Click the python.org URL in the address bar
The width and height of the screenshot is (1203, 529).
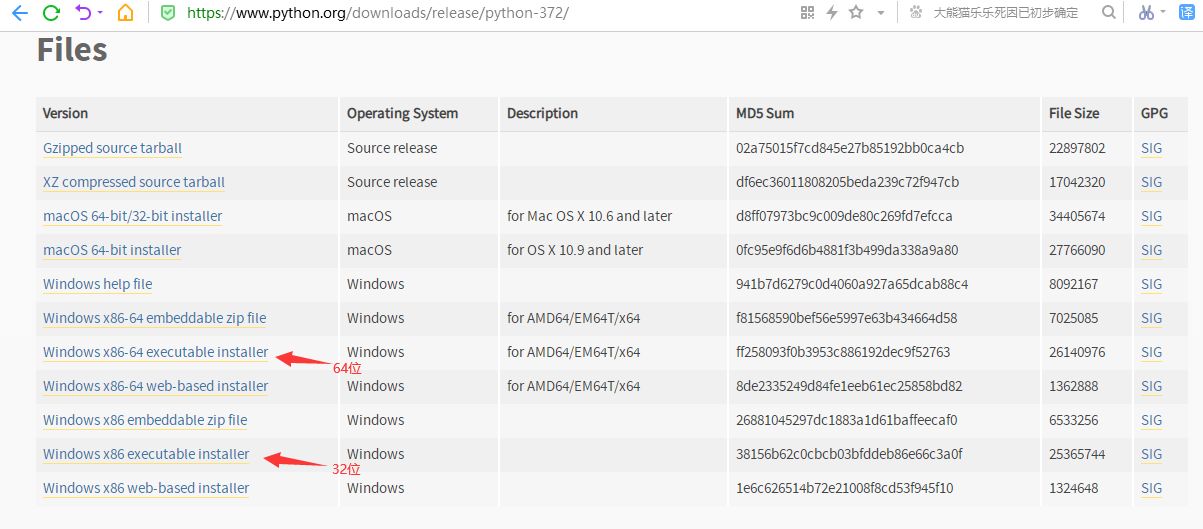[378, 13]
